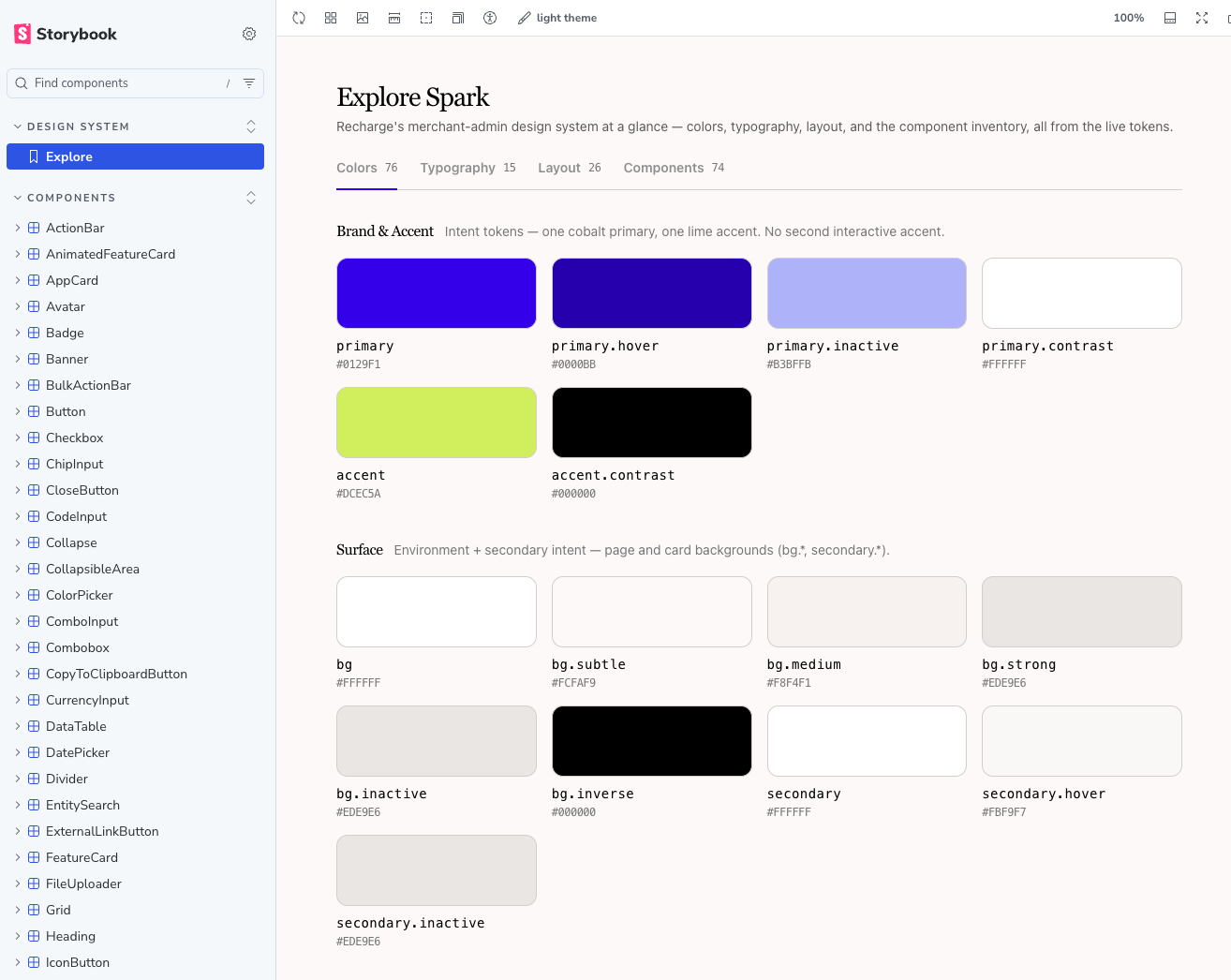Click the Badge component icon

coord(34,333)
